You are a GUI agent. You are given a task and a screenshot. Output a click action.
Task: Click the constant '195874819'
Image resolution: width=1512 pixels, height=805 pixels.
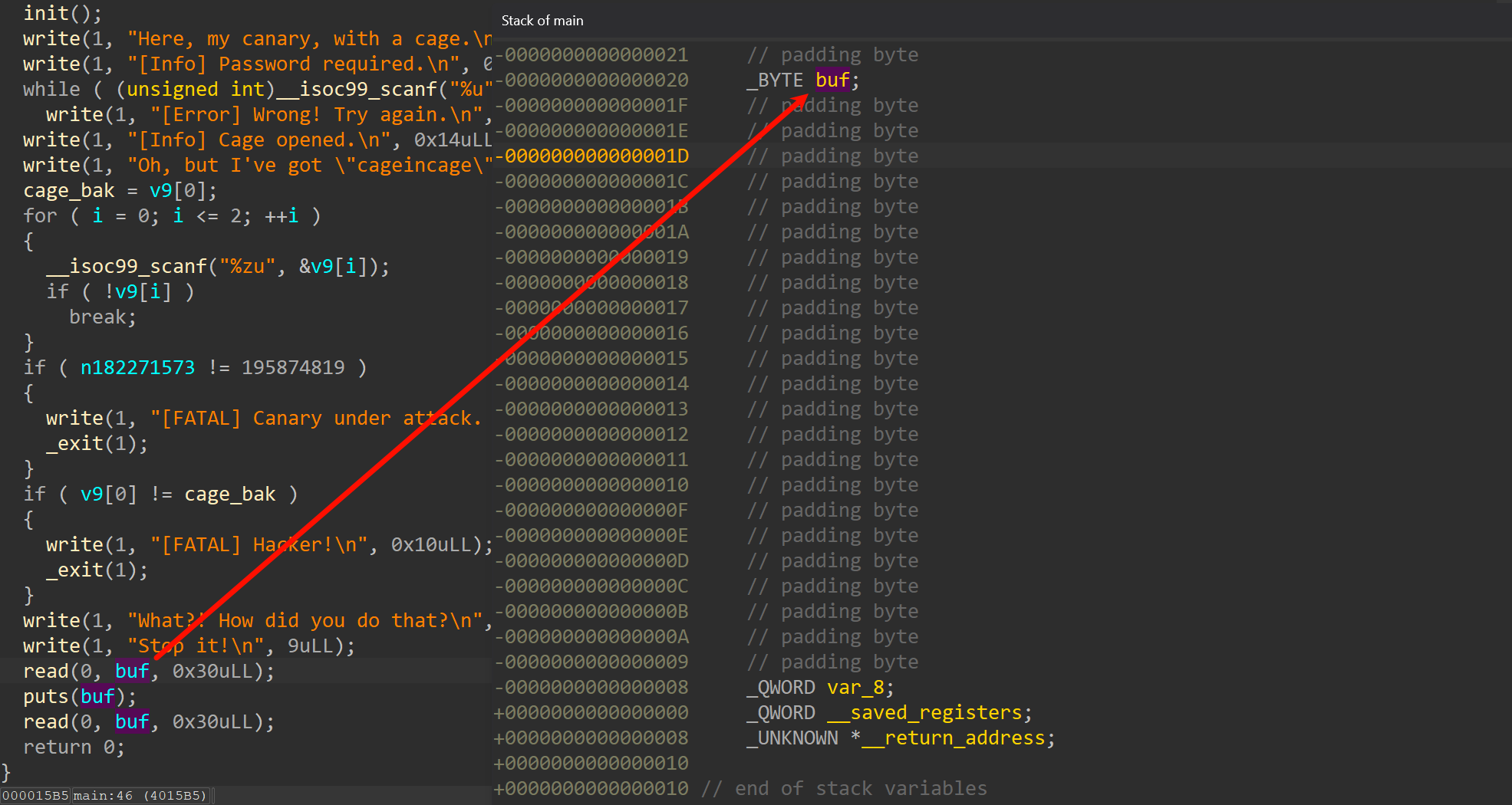293,367
